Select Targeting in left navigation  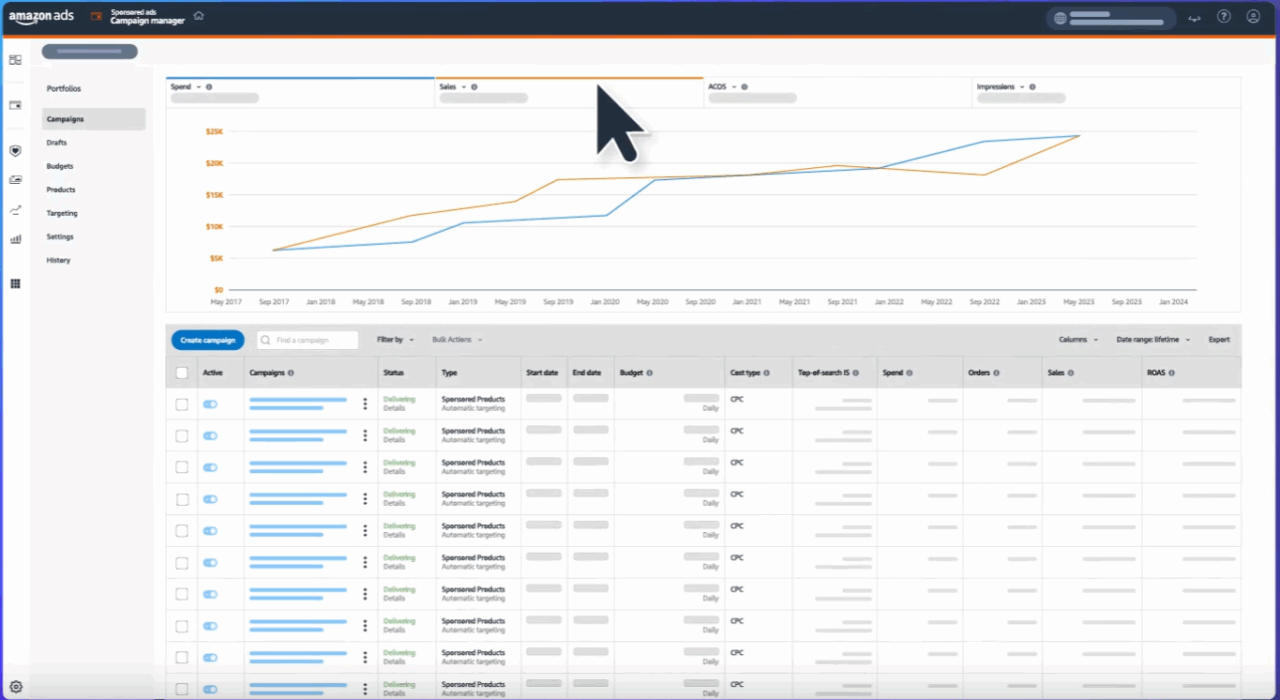tap(61, 212)
